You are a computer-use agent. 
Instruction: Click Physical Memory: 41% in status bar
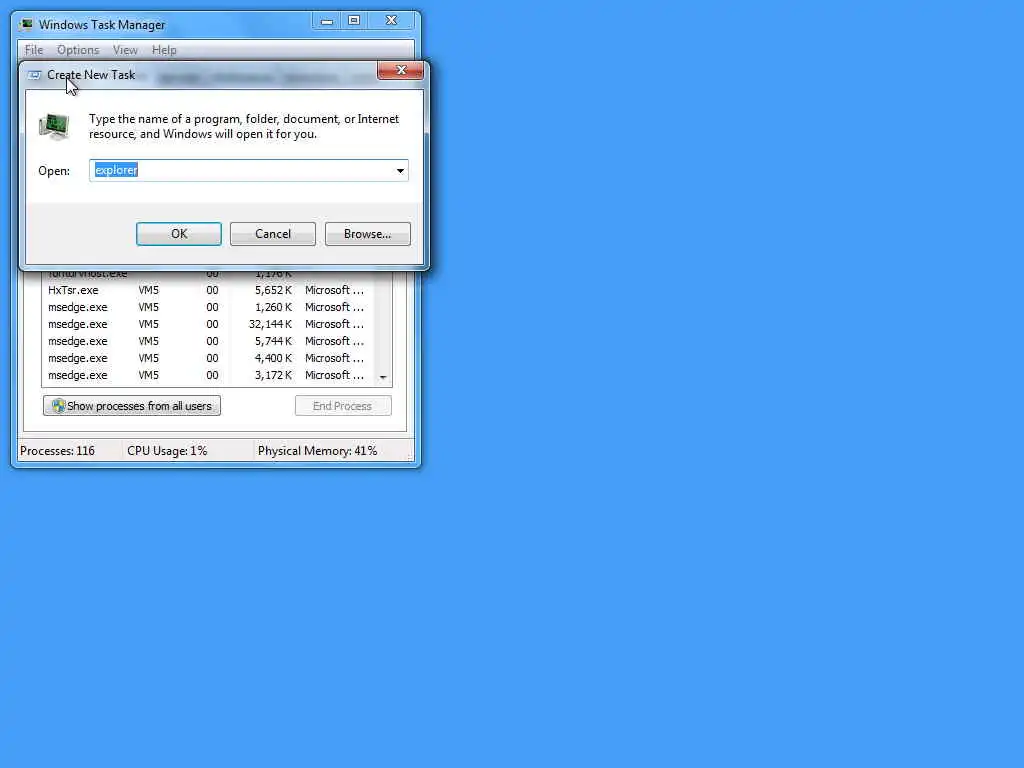(x=317, y=451)
